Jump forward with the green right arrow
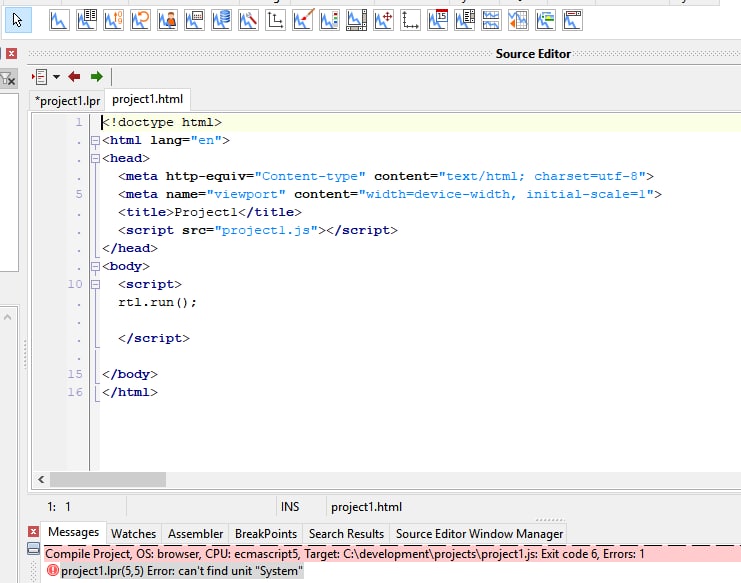This screenshot has height=583, width=741. 96,77
